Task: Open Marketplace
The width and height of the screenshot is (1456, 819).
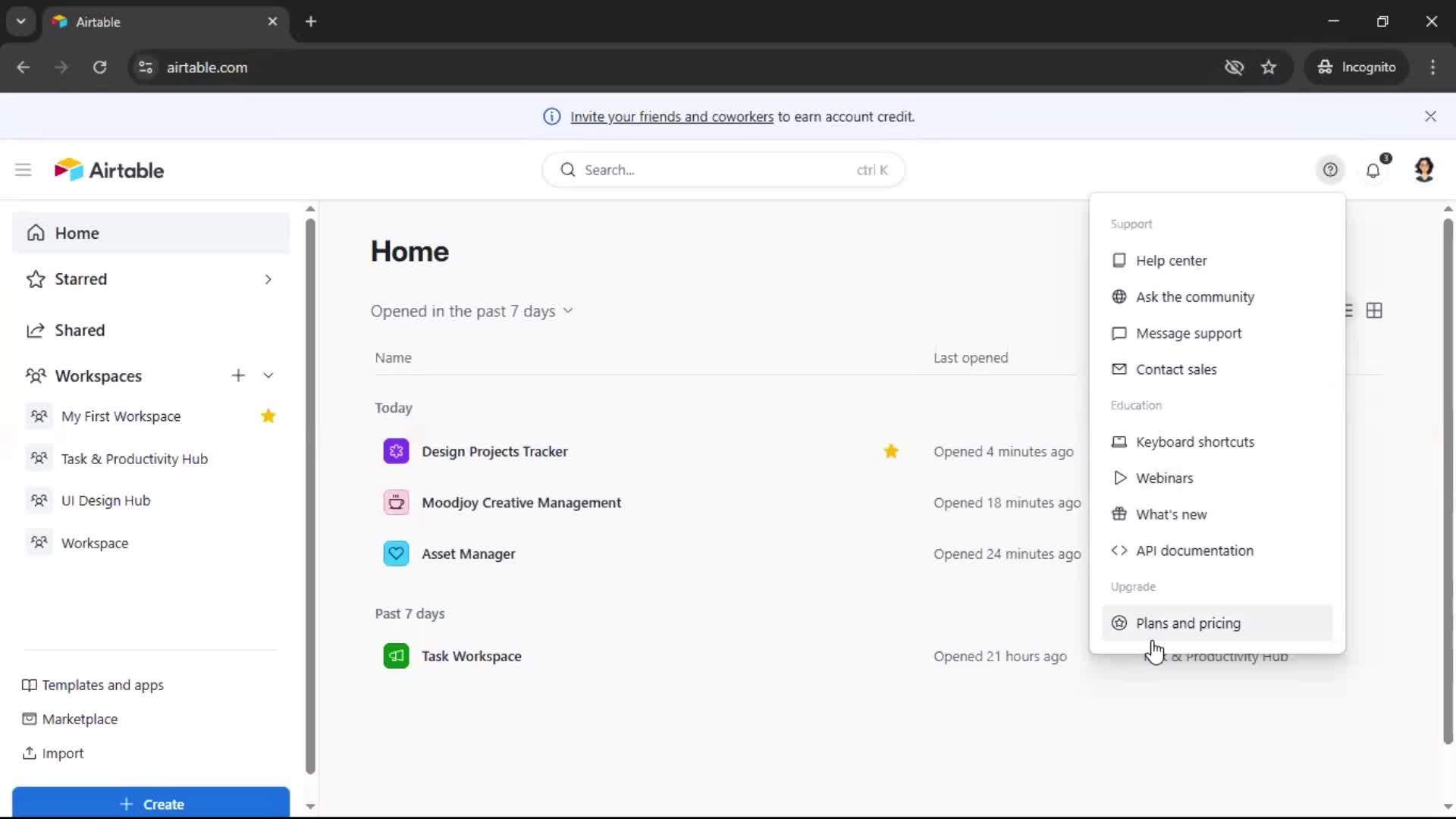Action: tap(70, 719)
